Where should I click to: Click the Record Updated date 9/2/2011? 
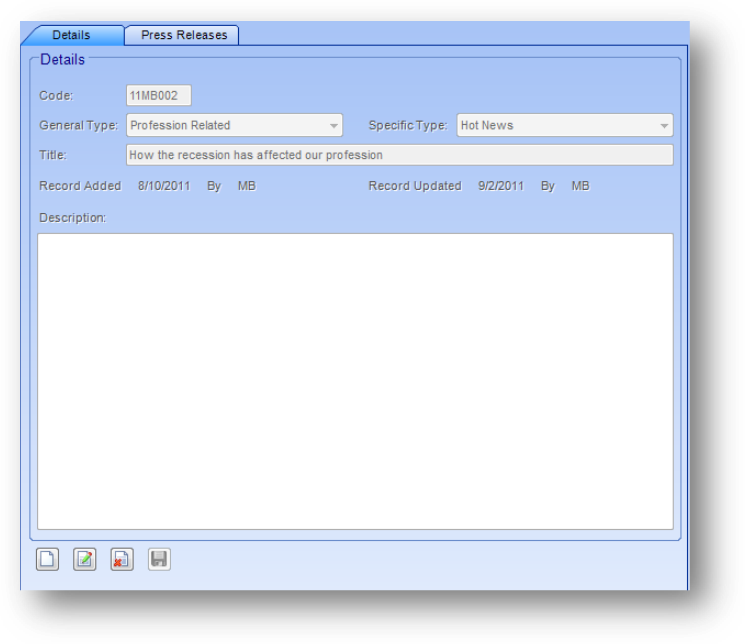tap(501, 186)
